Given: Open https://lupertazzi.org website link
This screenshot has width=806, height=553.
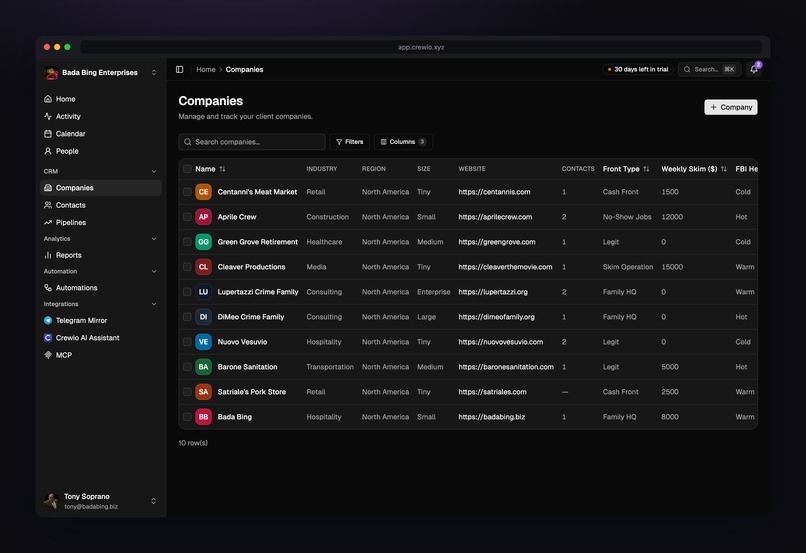Looking at the screenshot, I should point(493,292).
